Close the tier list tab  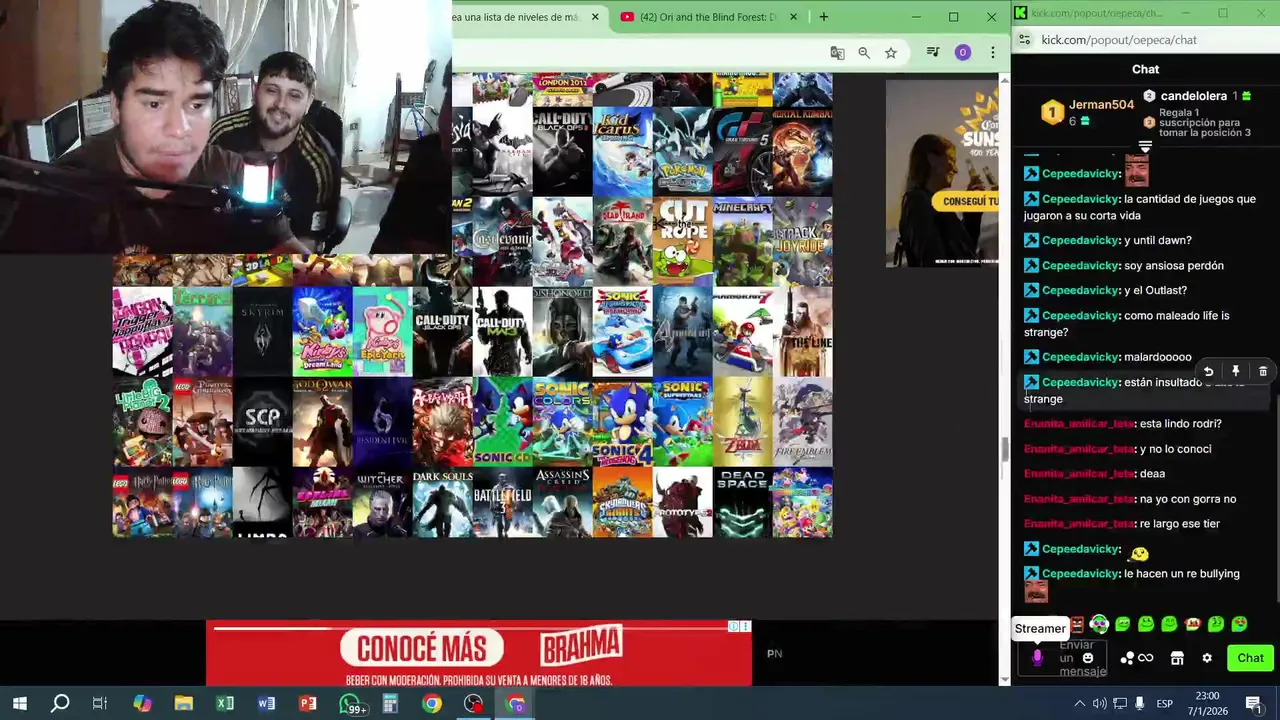tap(595, 17)
